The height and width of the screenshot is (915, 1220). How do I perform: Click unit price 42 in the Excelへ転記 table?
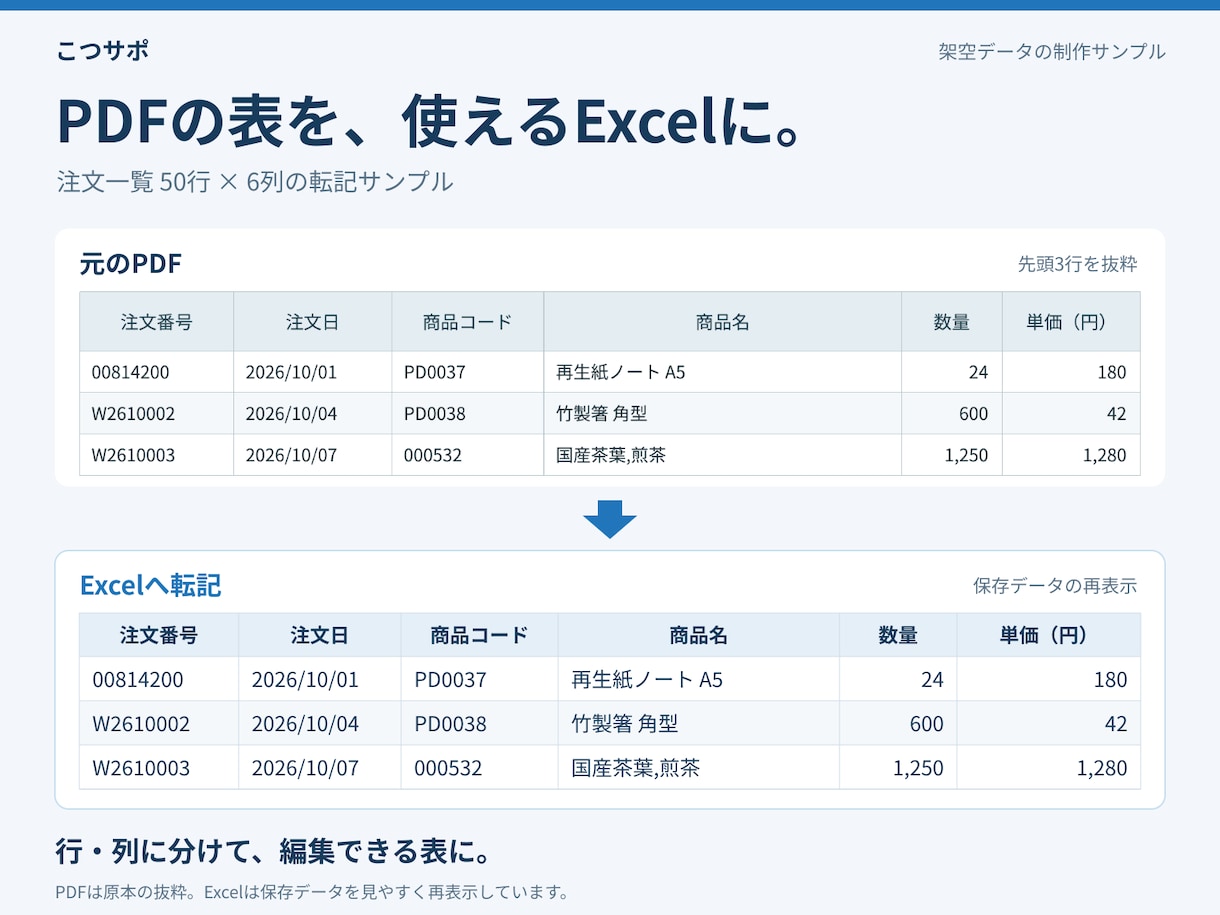1116,724
